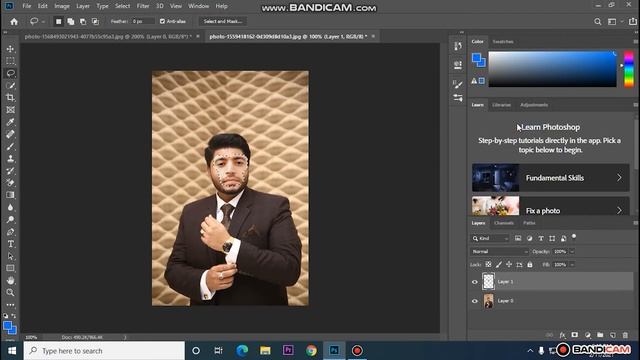The image size is (640, 360).
Task: Click the search icon in options bar
Action: (x=598, y=22)
